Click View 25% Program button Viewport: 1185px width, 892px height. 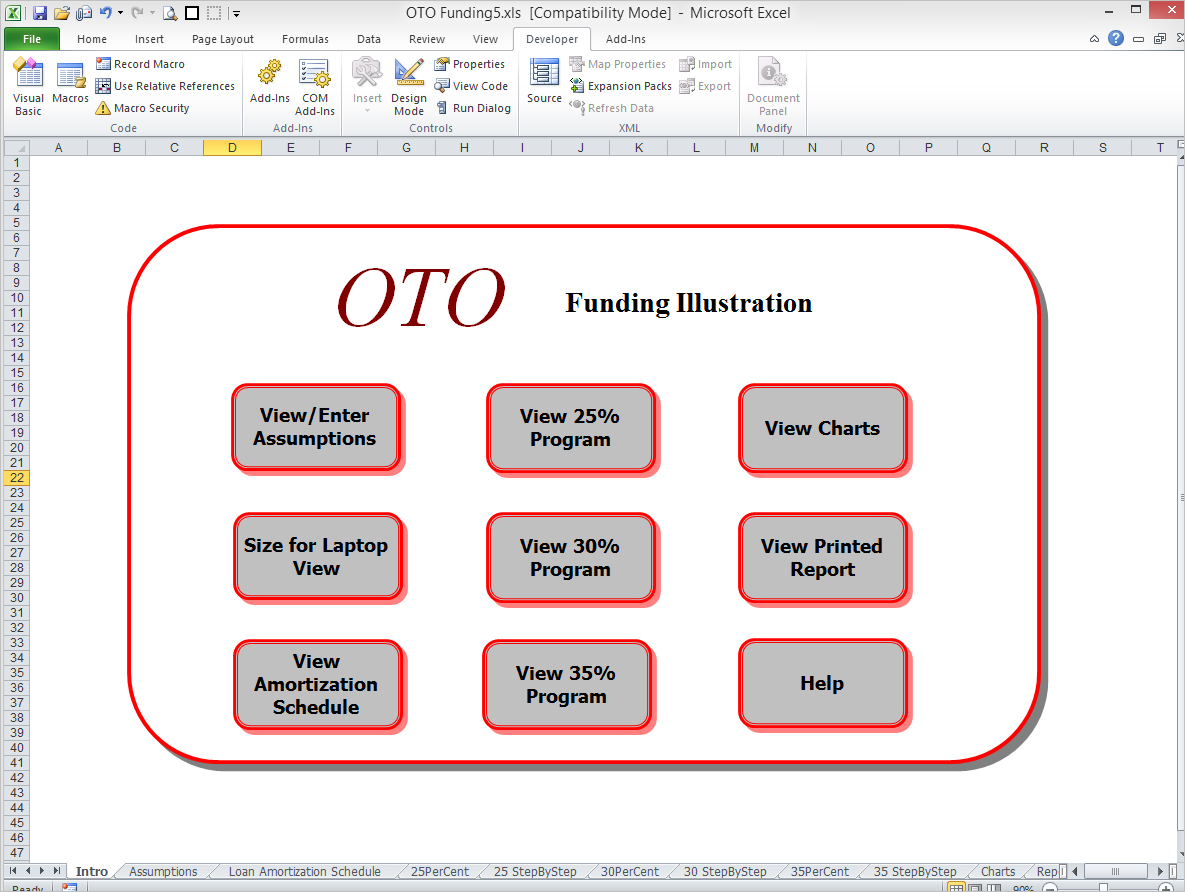[x=571, y=428]
